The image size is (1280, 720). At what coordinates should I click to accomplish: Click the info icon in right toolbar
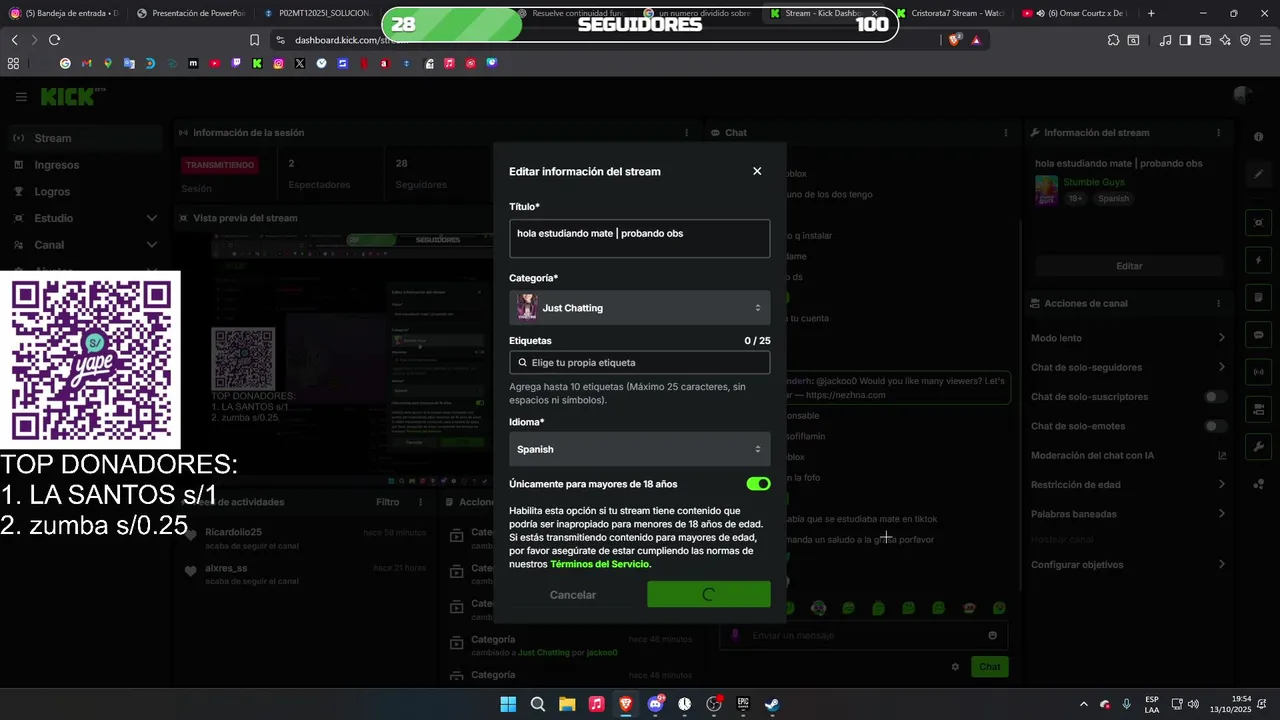click(1258, 137)
